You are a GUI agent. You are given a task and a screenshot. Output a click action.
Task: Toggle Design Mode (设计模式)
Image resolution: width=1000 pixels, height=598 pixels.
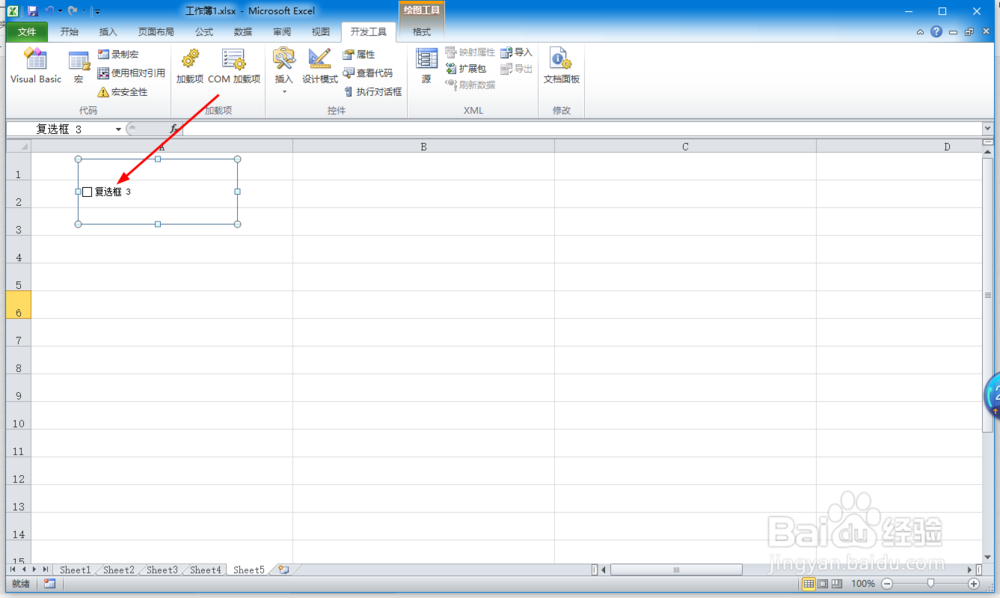click(320, 66)
